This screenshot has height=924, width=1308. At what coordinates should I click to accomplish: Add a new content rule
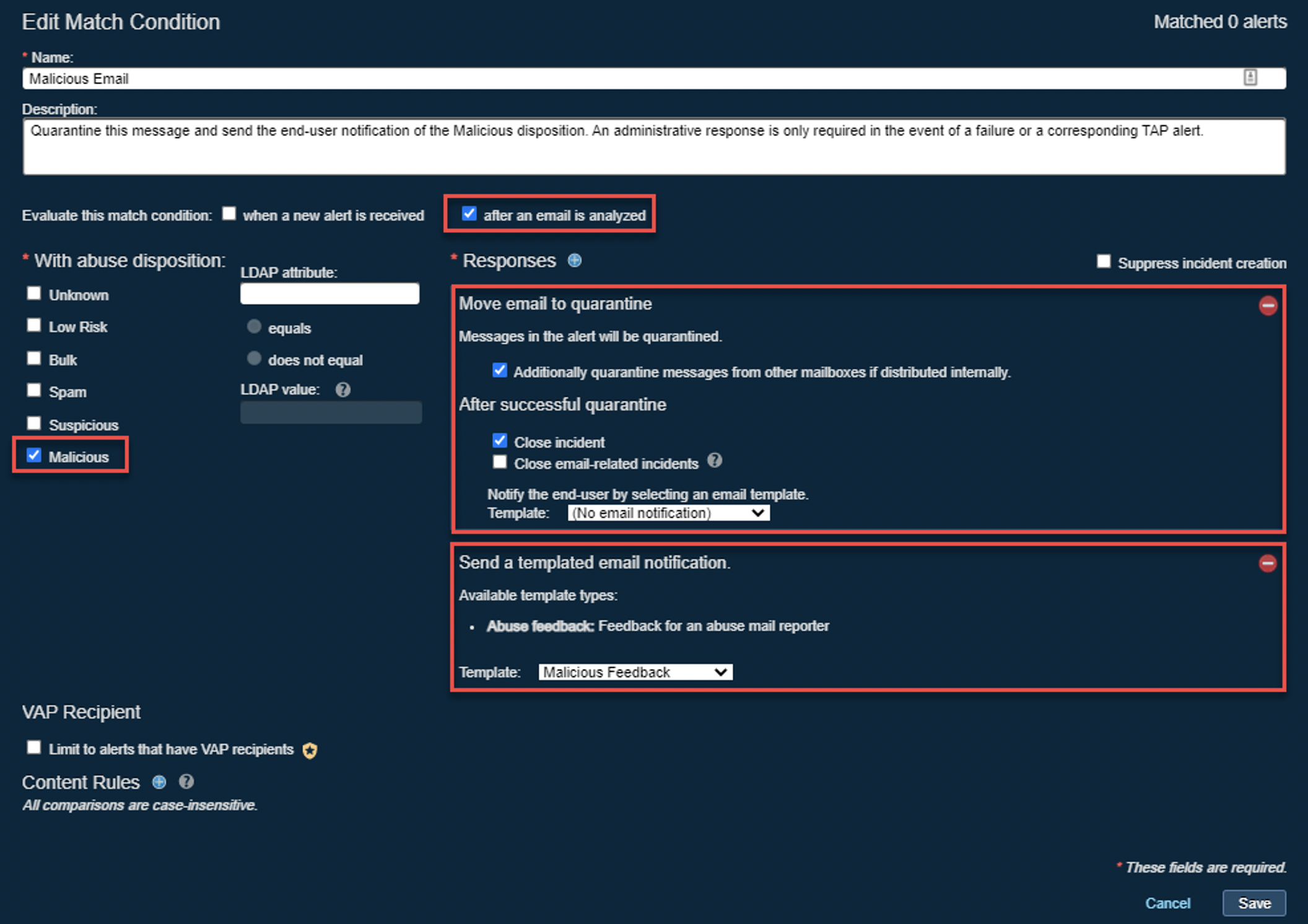[159, 782]
